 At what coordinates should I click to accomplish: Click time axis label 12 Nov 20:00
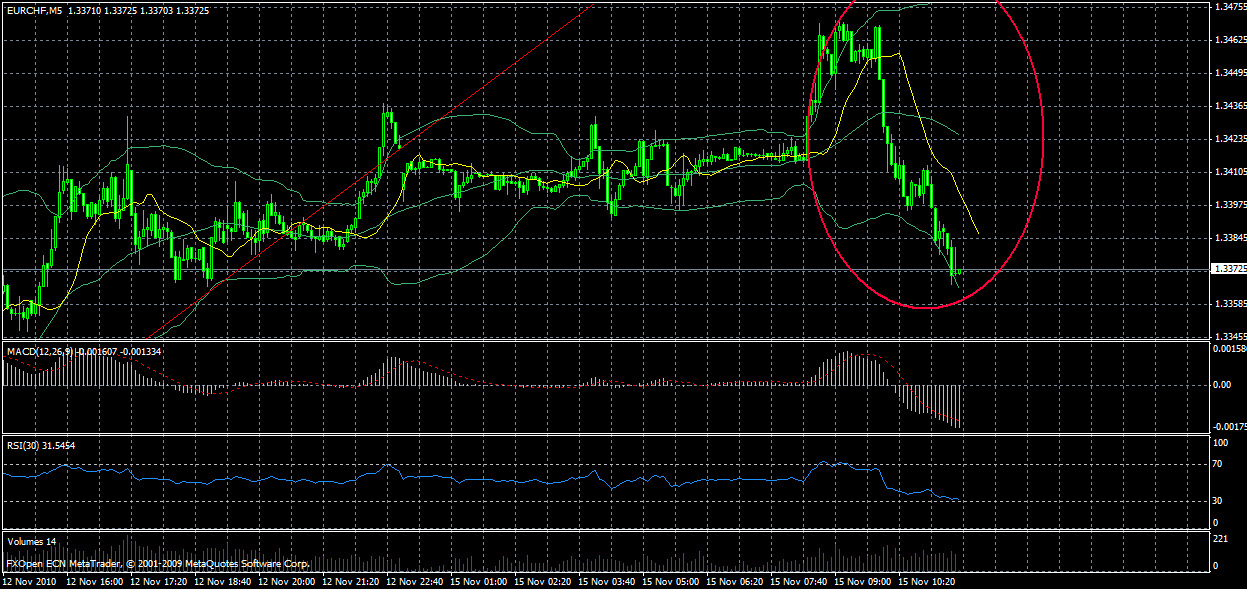pyautogui.click(x=288, y=580)
